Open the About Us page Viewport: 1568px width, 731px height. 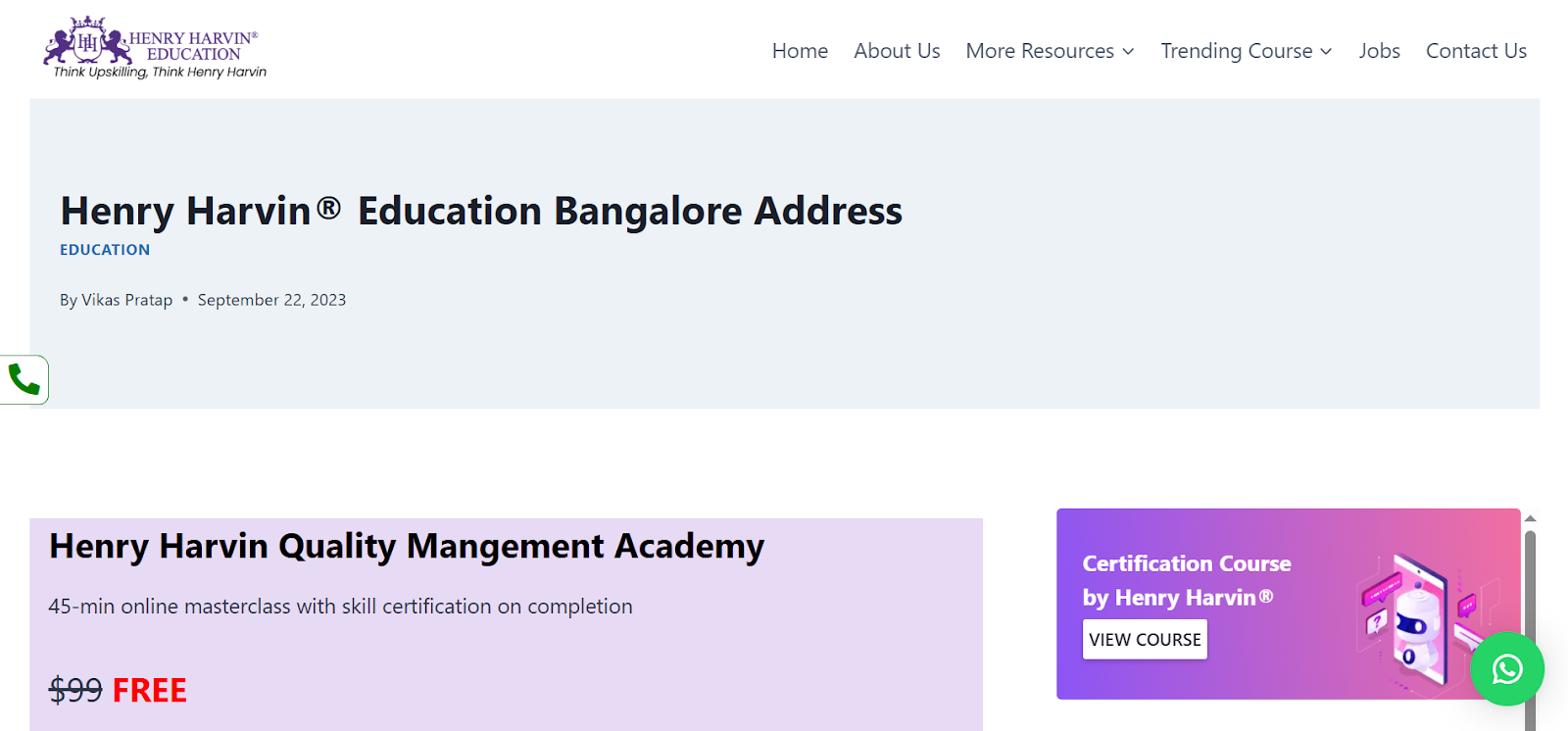[x=897, y=51]
